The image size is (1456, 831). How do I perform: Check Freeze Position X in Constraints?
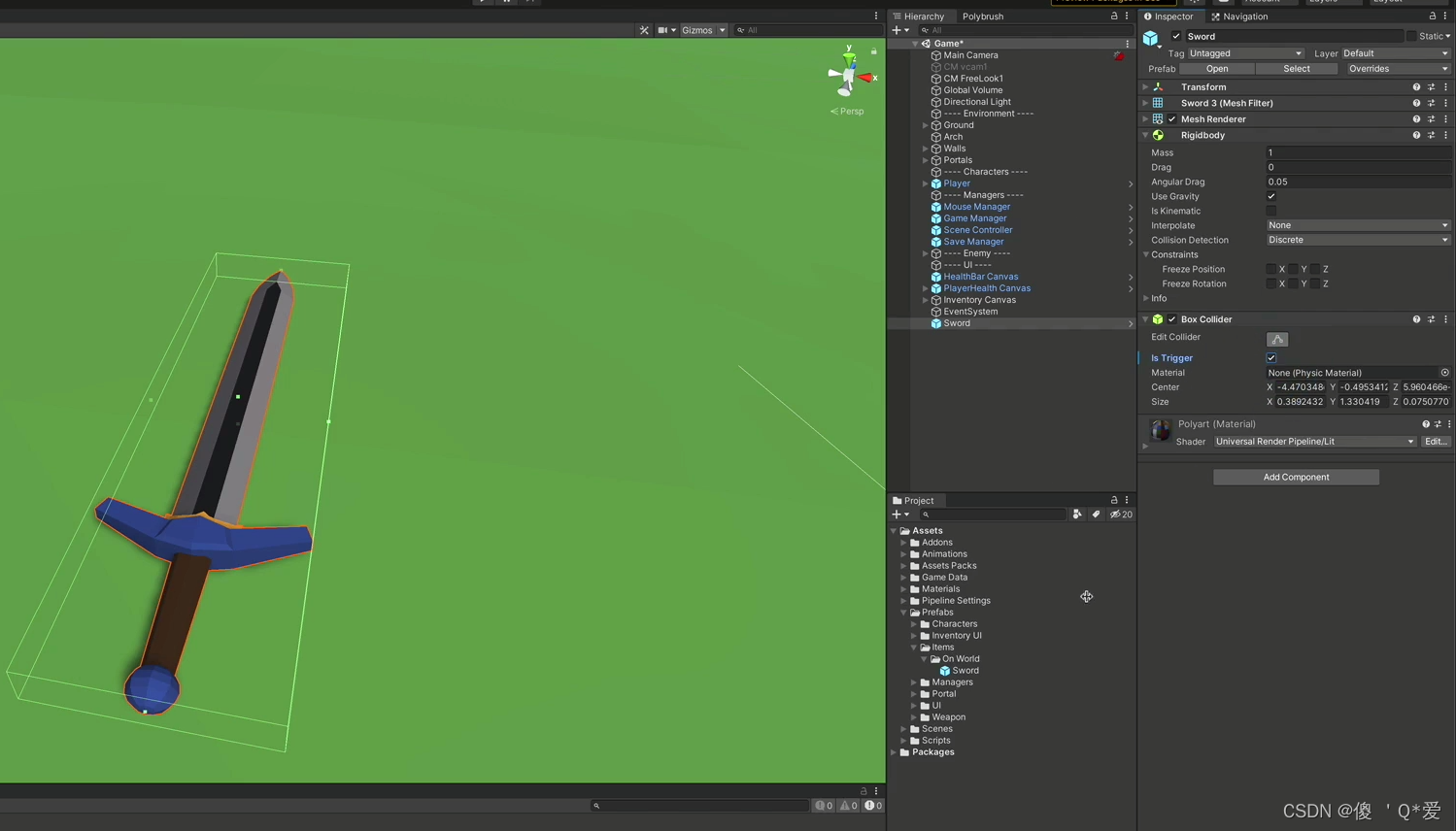coord(1270,269)
